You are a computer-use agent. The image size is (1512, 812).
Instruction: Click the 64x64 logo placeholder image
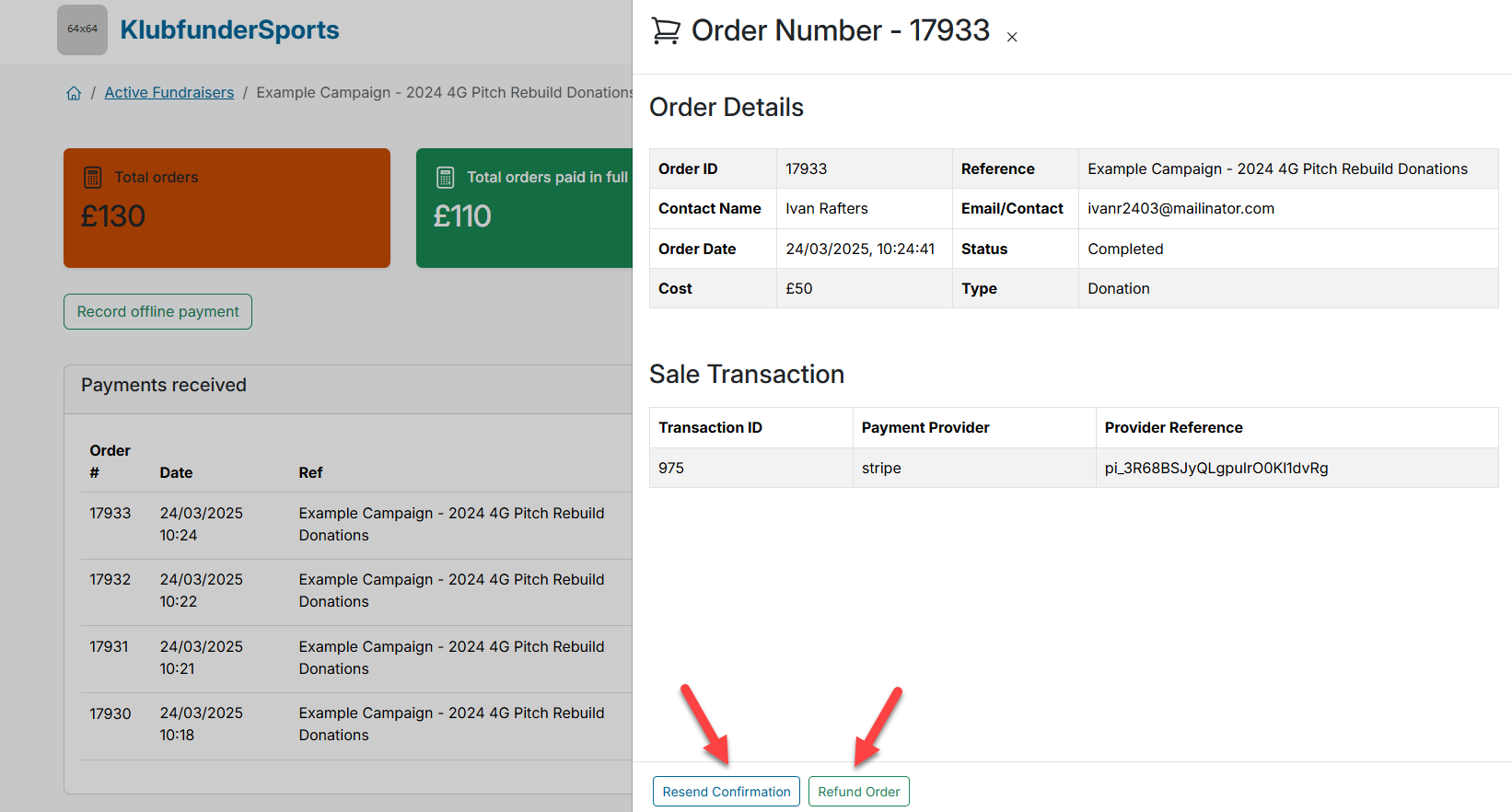coord(82,29)
